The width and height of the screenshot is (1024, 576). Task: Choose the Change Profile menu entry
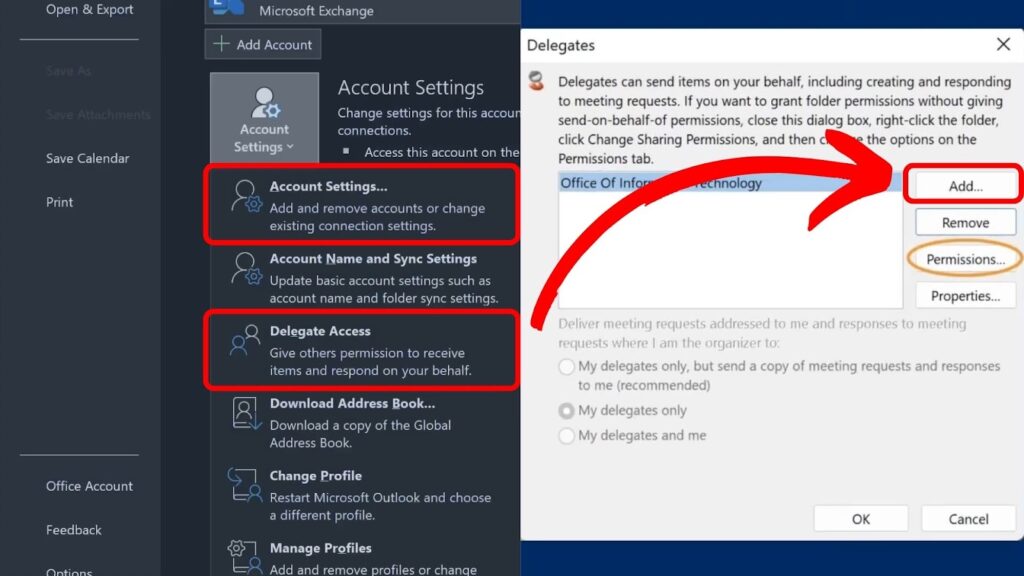pyautogui.click(x=362, y=495)
